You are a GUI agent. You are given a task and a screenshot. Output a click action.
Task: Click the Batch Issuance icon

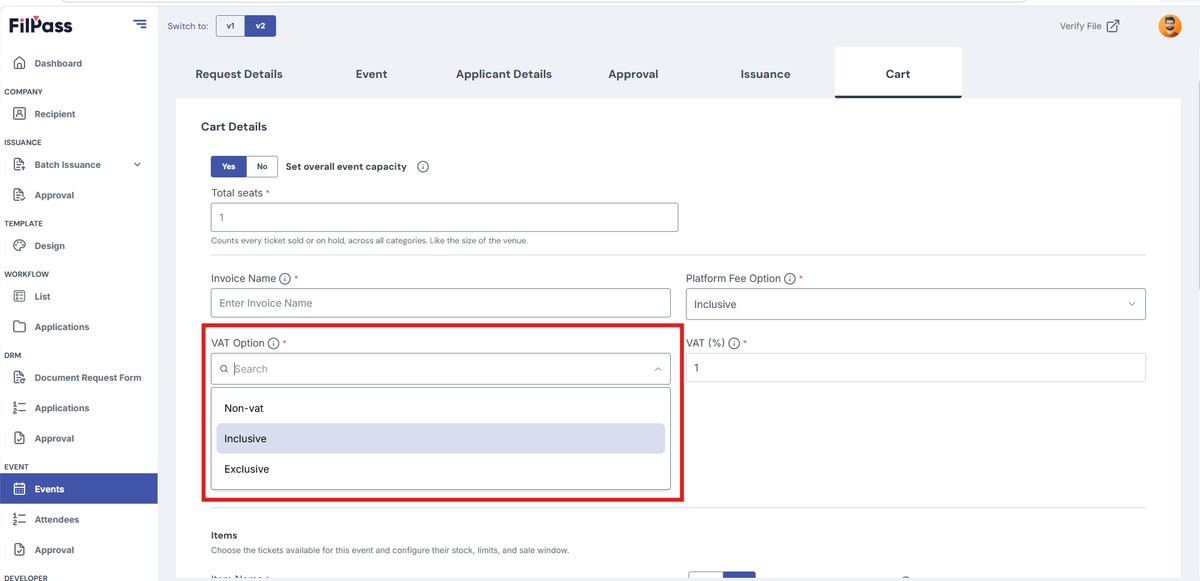19,165
